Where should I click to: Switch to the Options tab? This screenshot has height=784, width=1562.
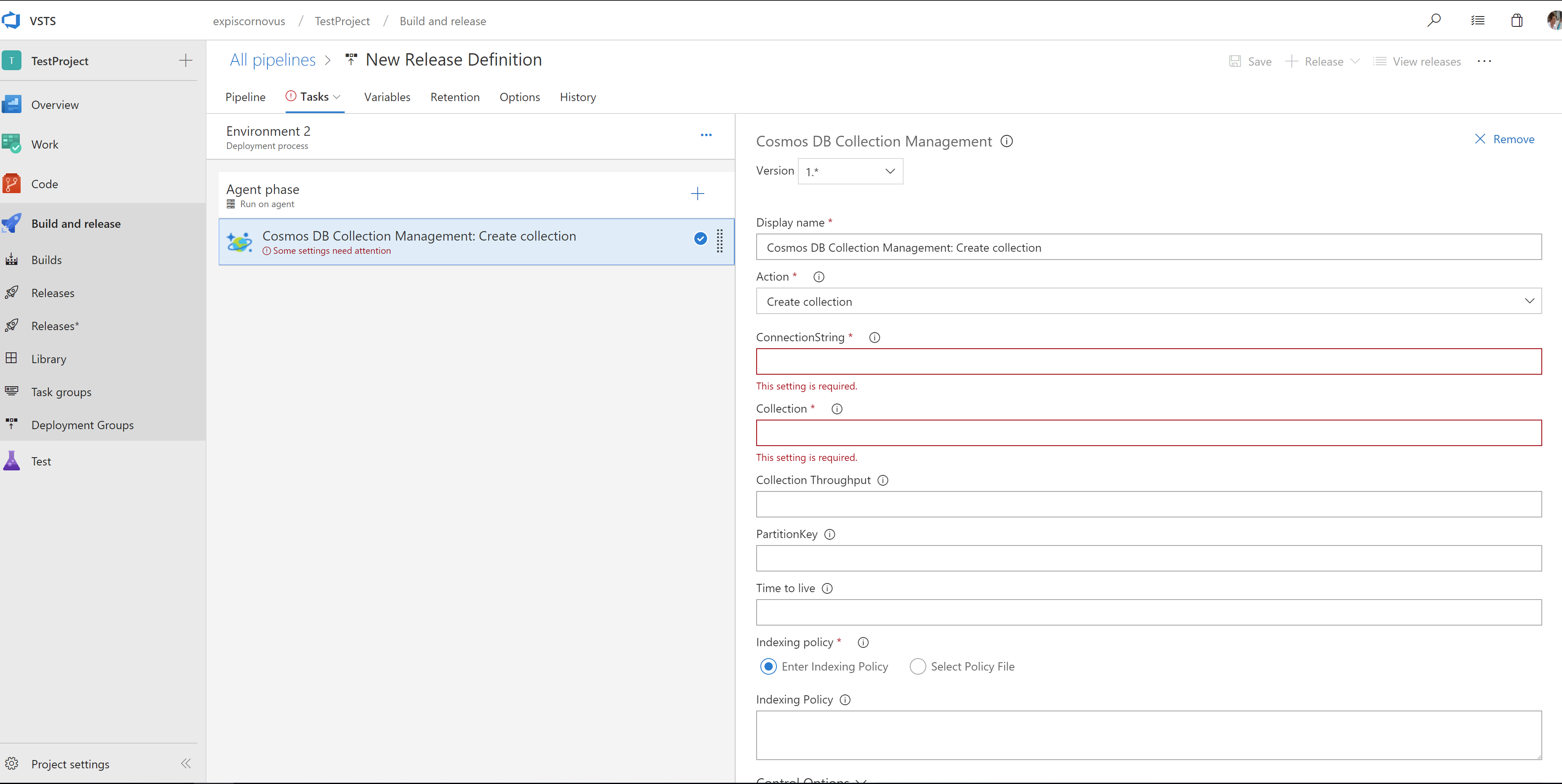click(520, 97)
